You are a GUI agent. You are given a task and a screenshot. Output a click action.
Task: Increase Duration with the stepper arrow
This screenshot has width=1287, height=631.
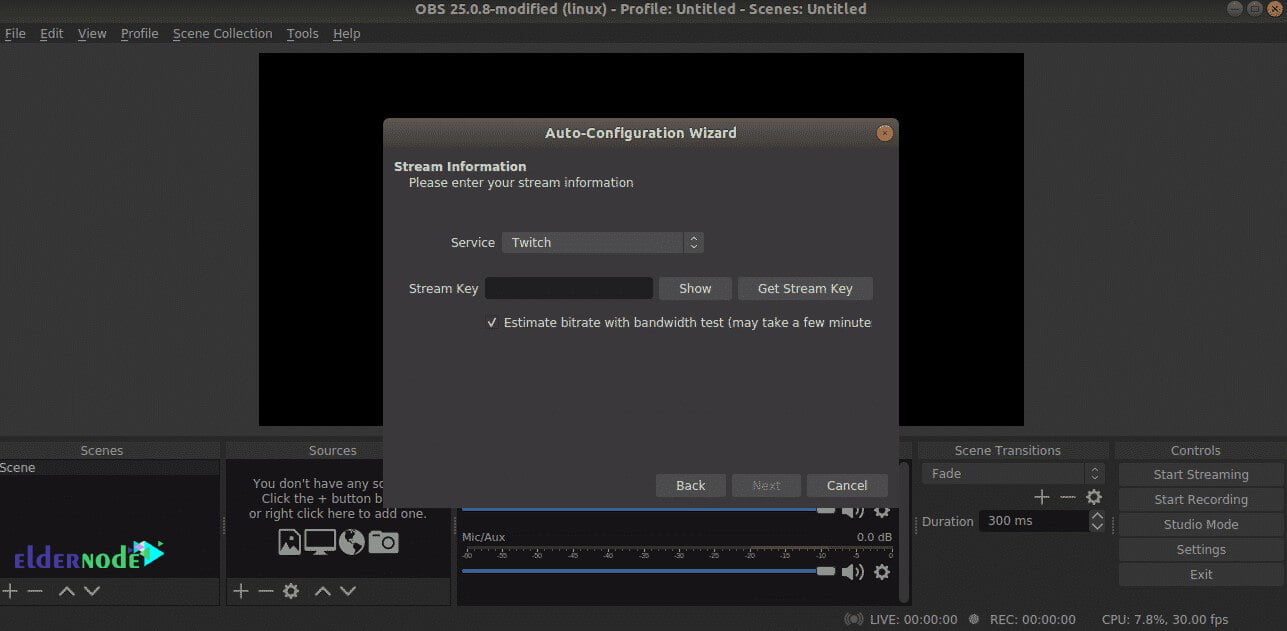tap(1097, 515)
